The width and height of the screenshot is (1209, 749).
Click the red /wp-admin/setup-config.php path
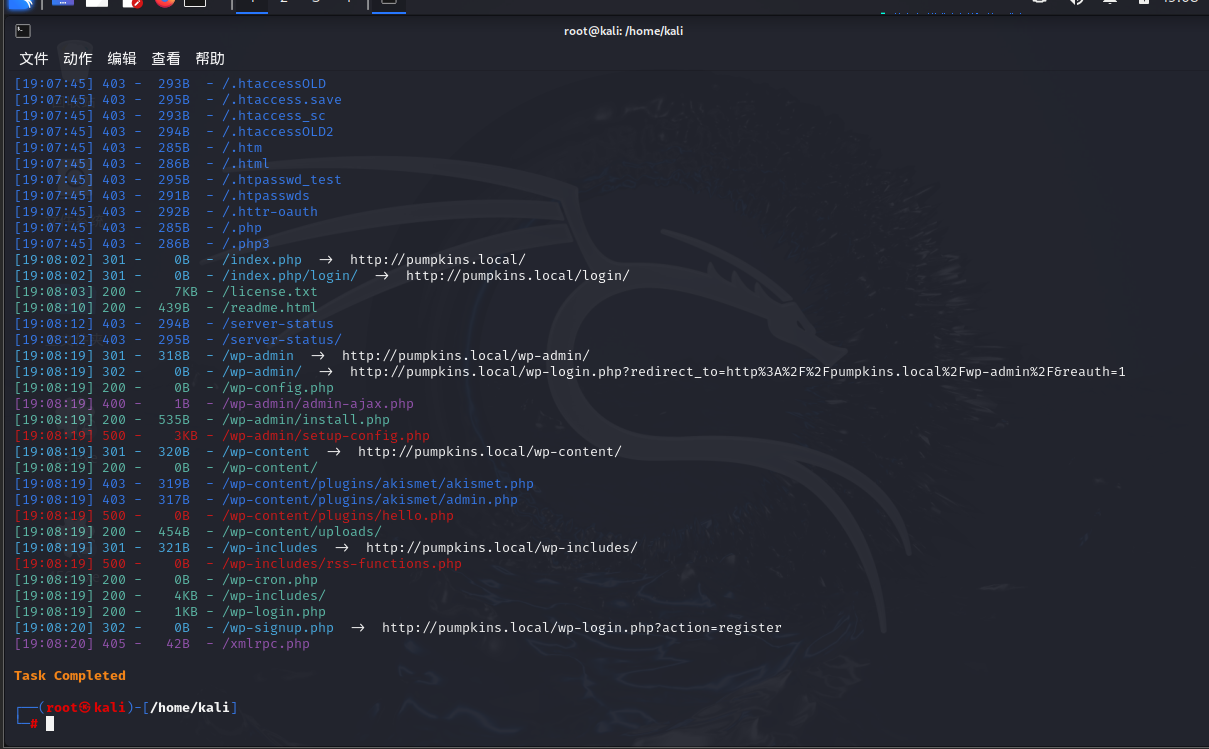pyautogui.click(x=326, y=436)
